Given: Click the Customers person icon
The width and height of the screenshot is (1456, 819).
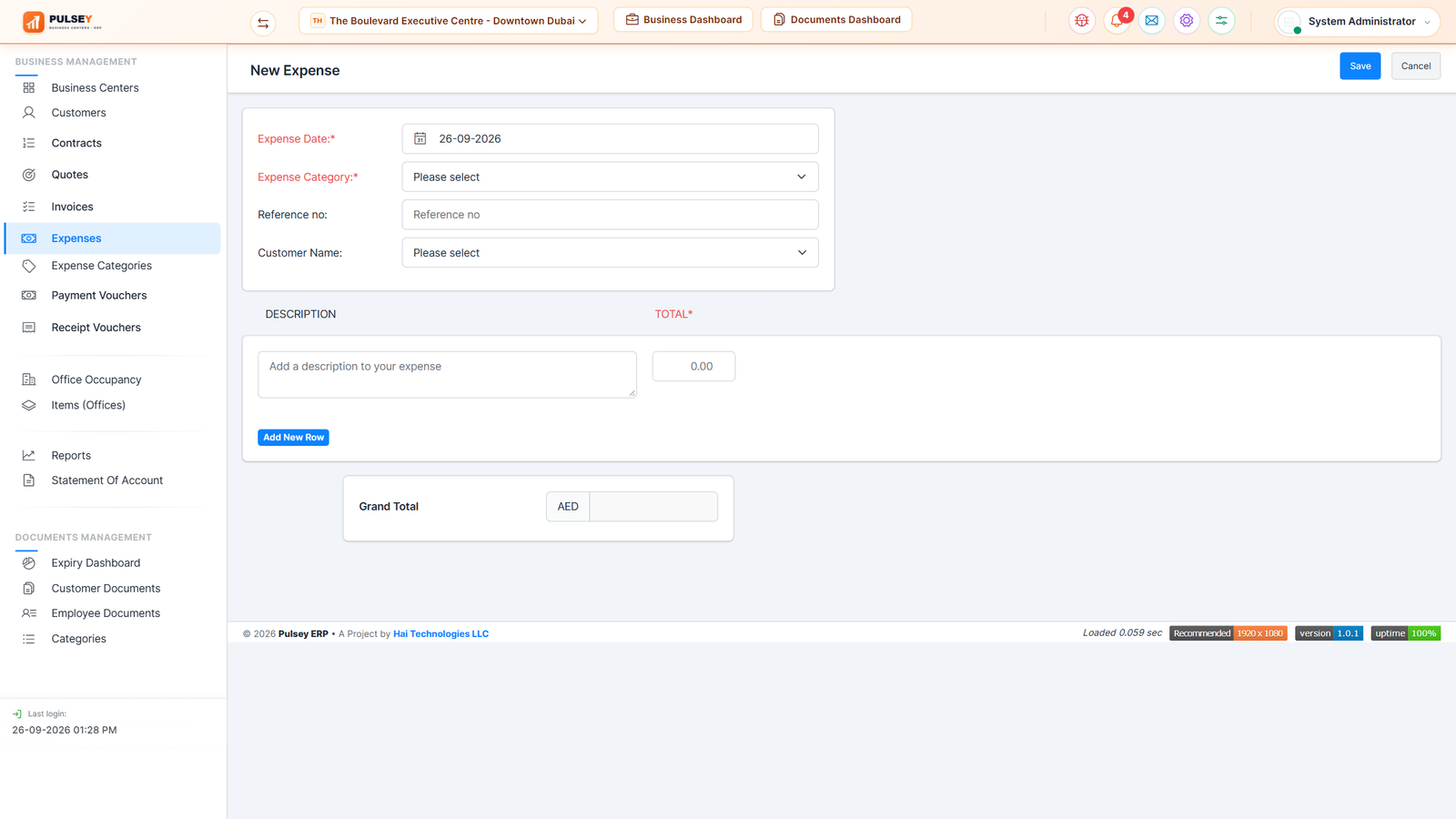Looking at the screenshot, I should click(29, 113).
